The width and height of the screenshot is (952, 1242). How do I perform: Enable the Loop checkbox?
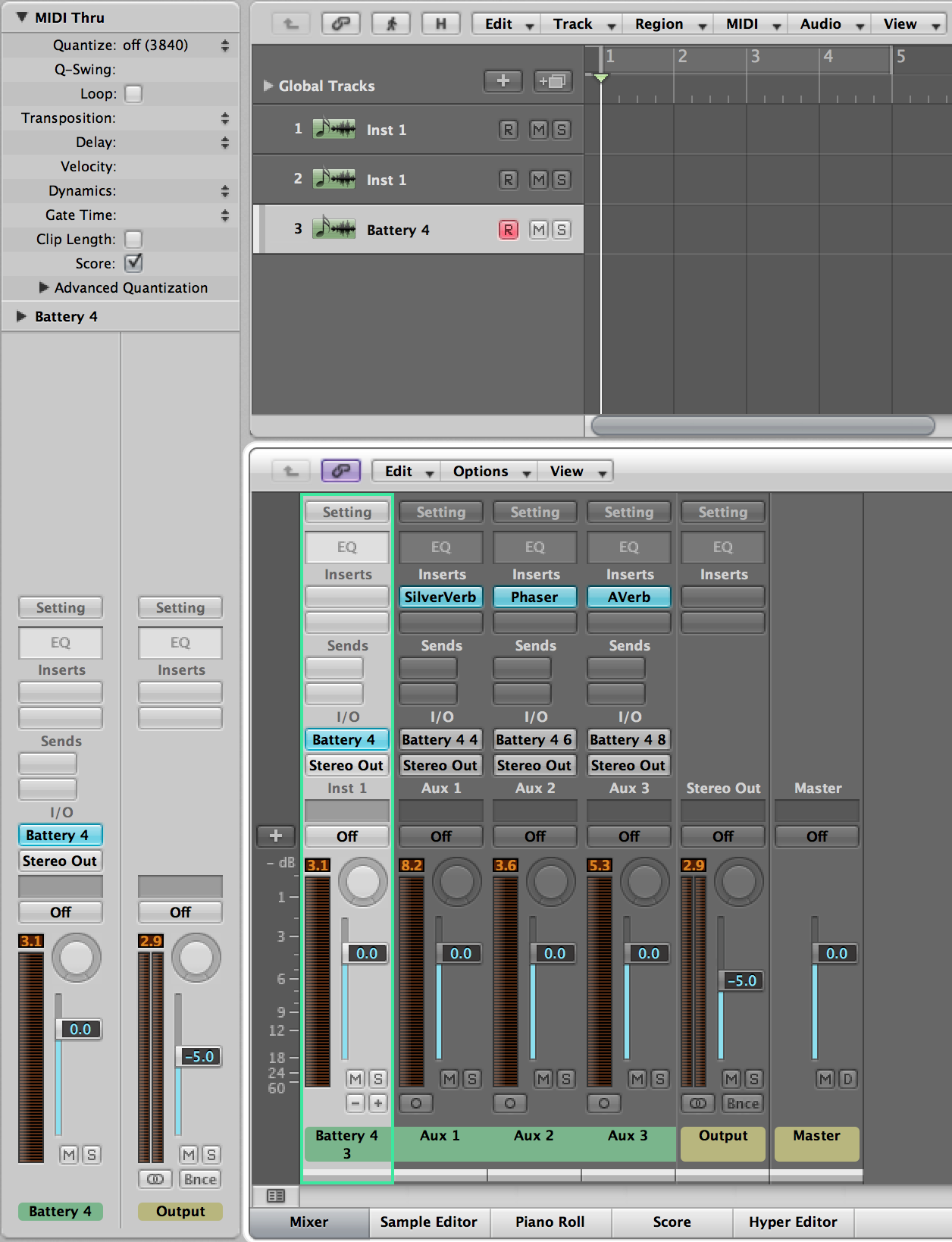coord(133,93)
